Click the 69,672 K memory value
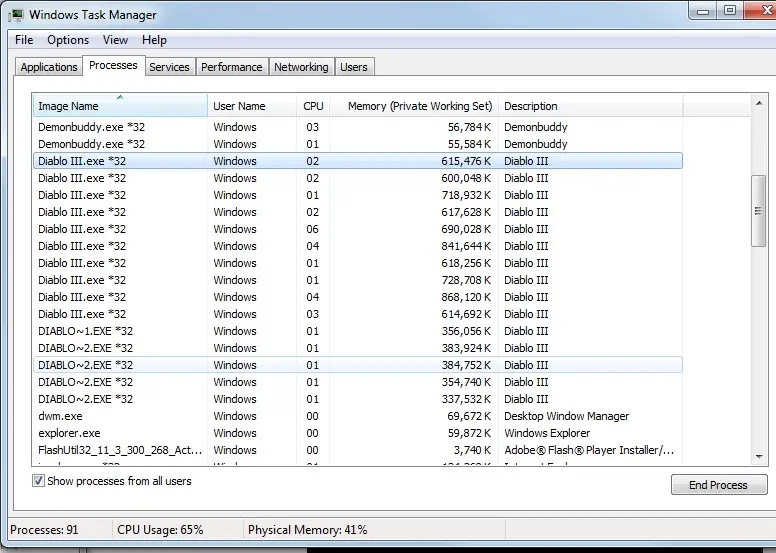 (469, 416)
